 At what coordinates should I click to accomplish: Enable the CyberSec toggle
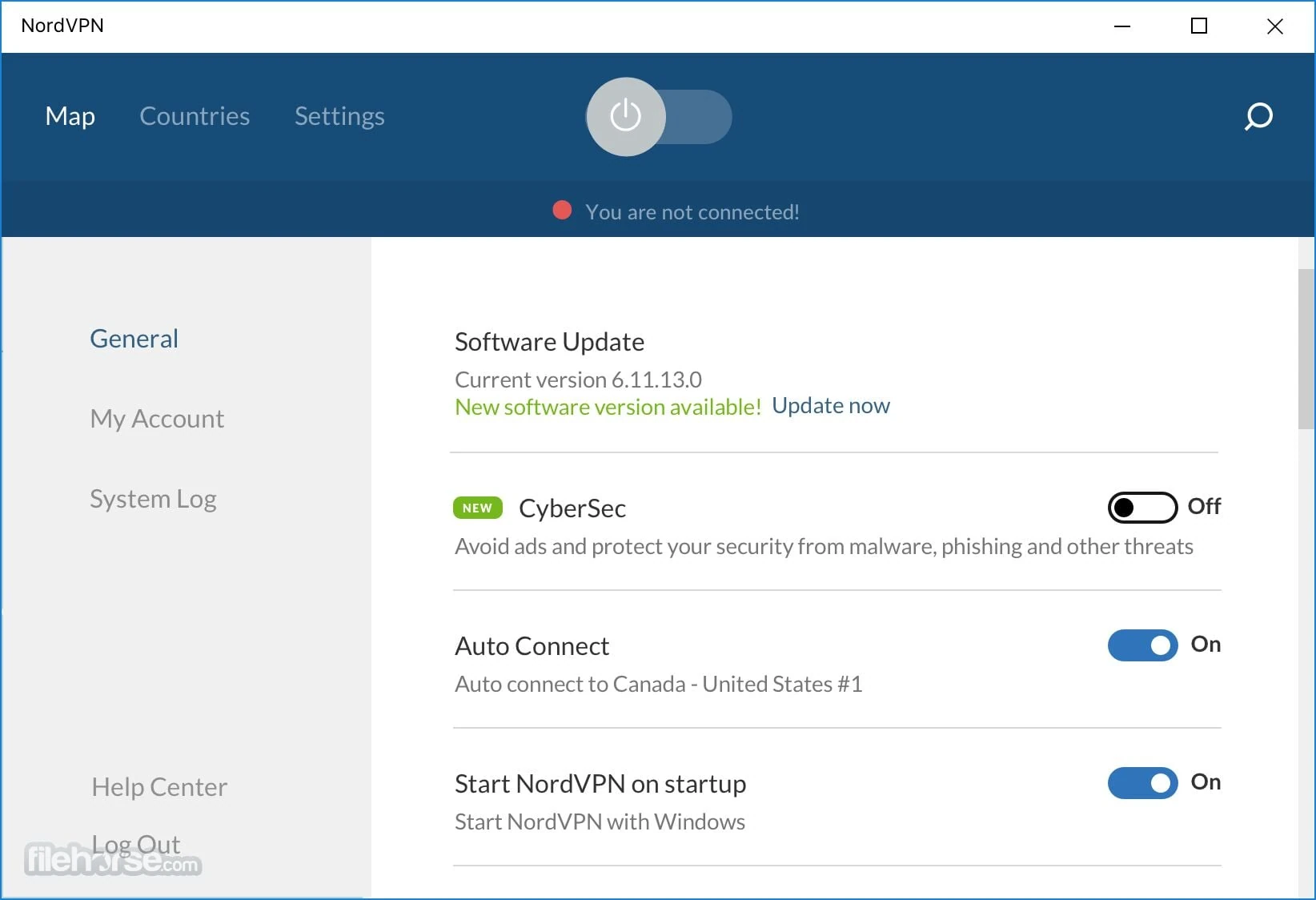tap(1141, 507)
